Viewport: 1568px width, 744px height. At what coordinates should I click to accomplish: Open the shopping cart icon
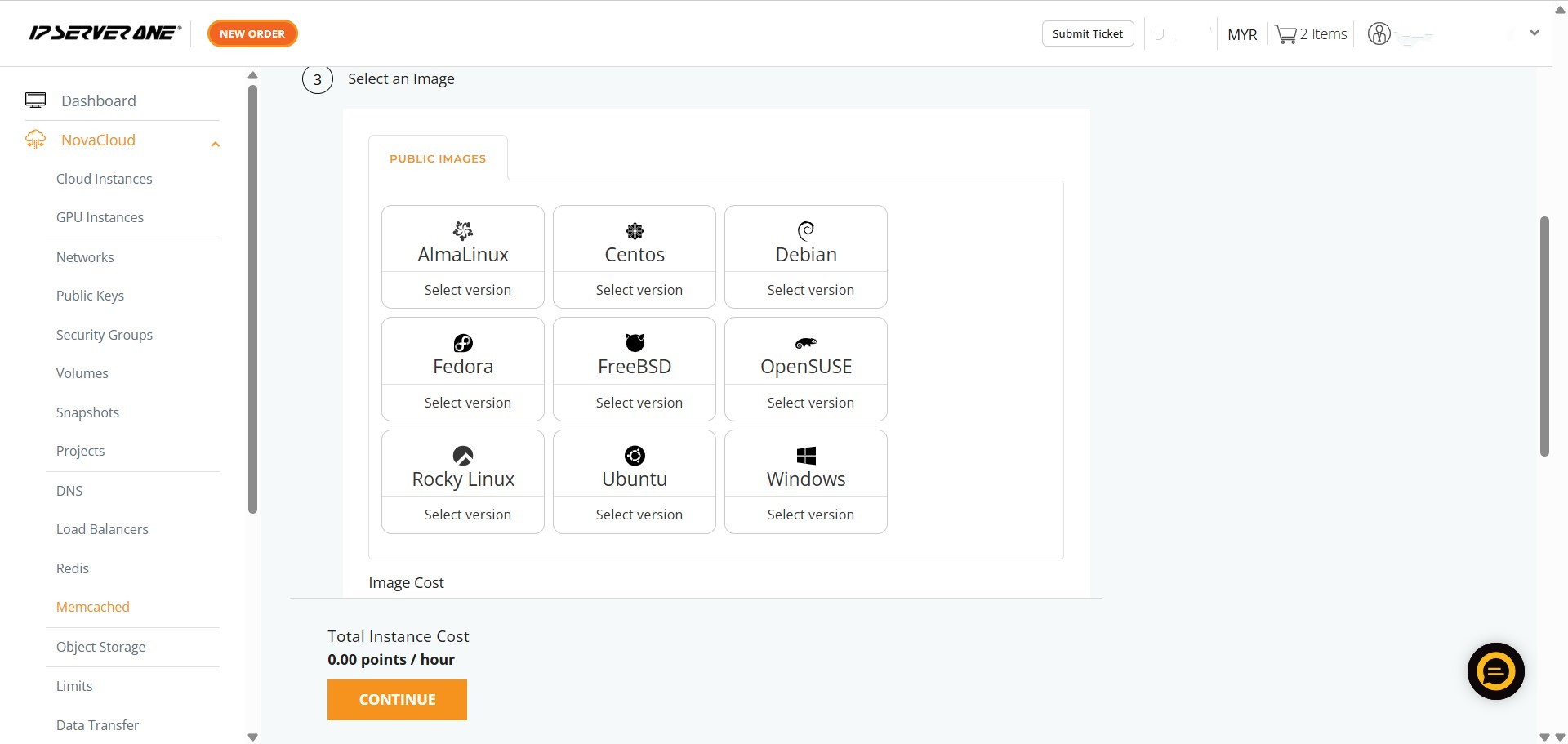(1285, 34)
